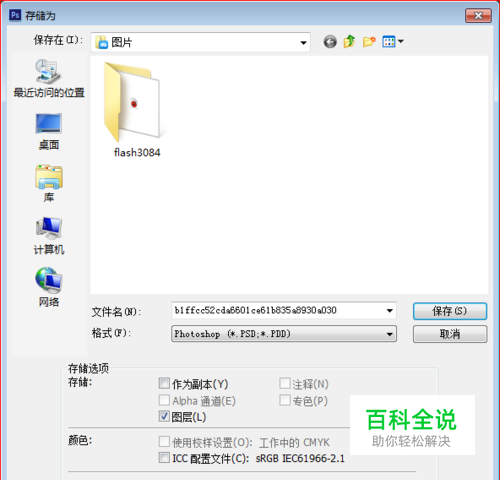The image size is (500, 480).
Task: Click the Save 保存(S) button
Action: coord(450,311)
